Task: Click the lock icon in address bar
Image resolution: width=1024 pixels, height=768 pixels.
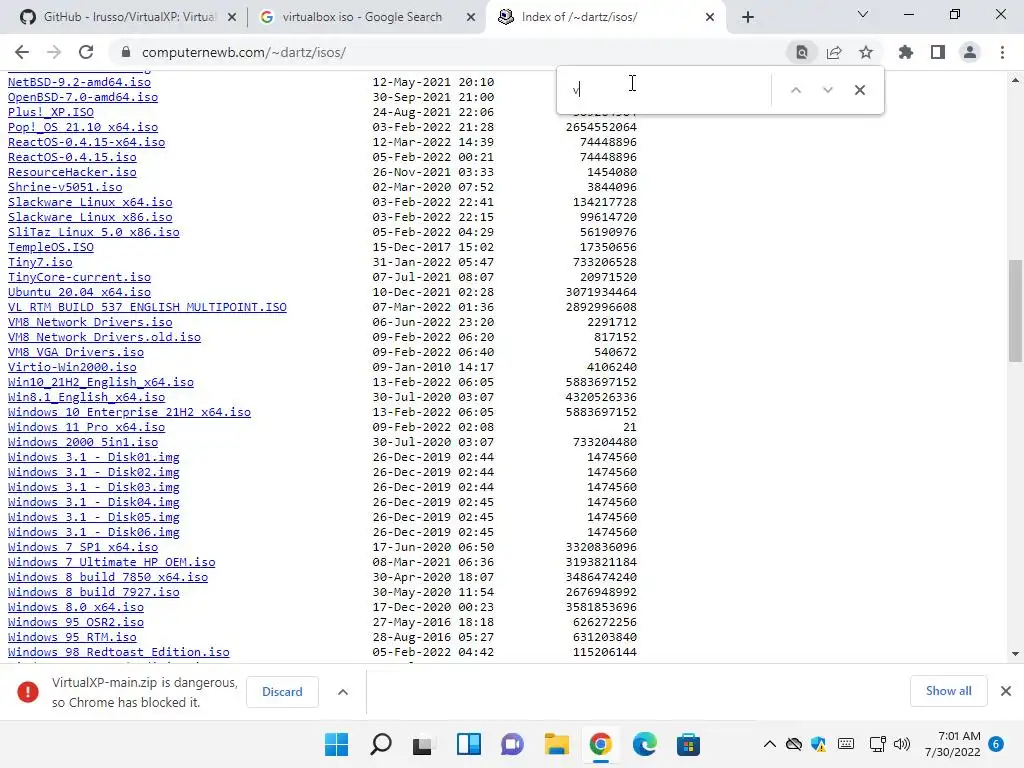Action: (x=126, y=52)
